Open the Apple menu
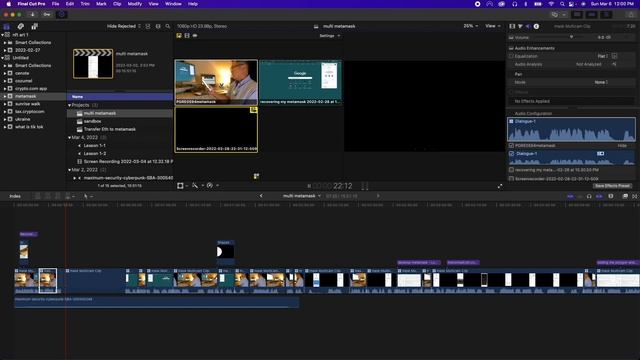The height and width of the screenshot is (360, 640). pos(9,4)
